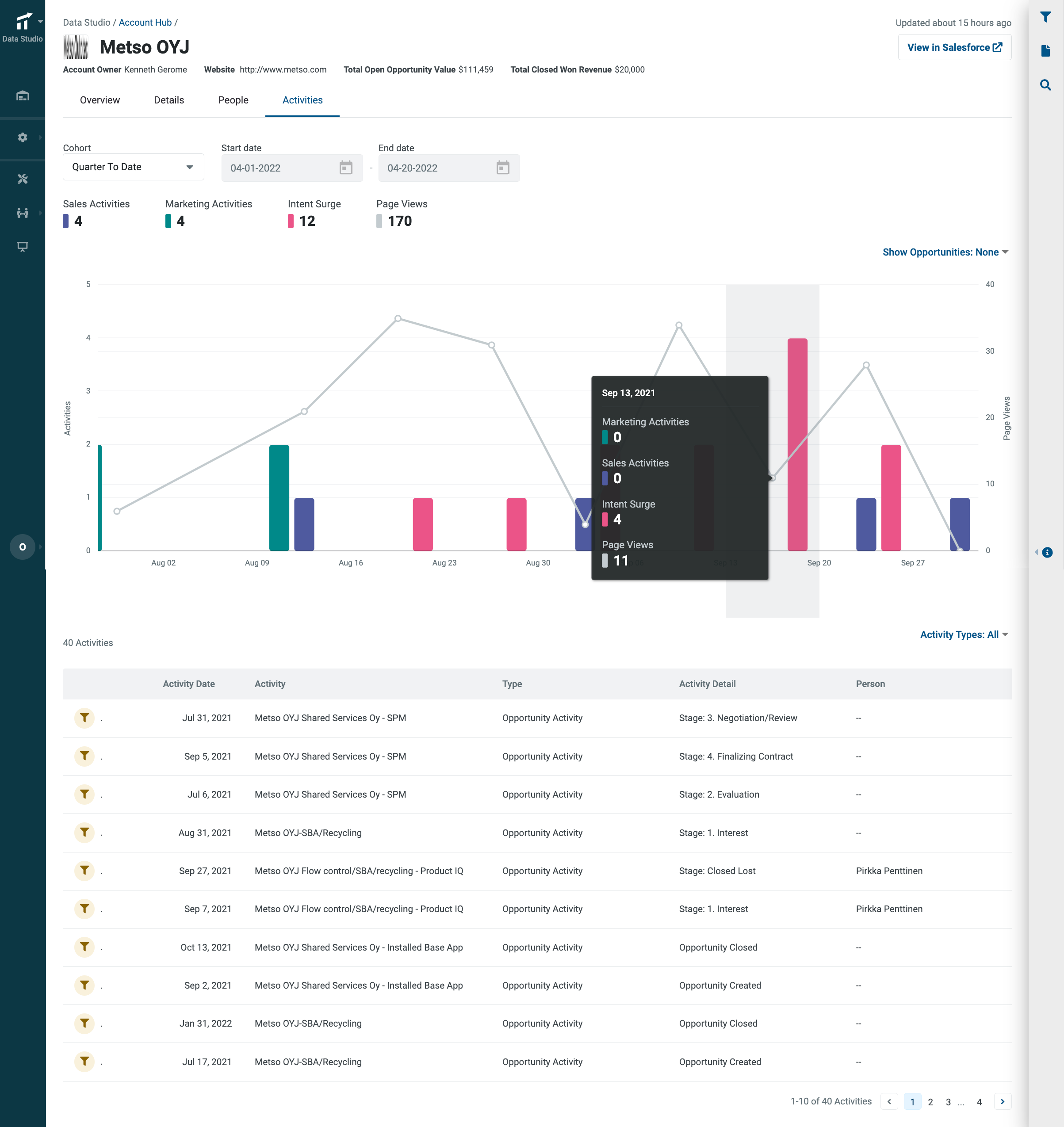The image size is (1064, 1127).
Task: Click the Start date input field
Action: coord(292,168)
